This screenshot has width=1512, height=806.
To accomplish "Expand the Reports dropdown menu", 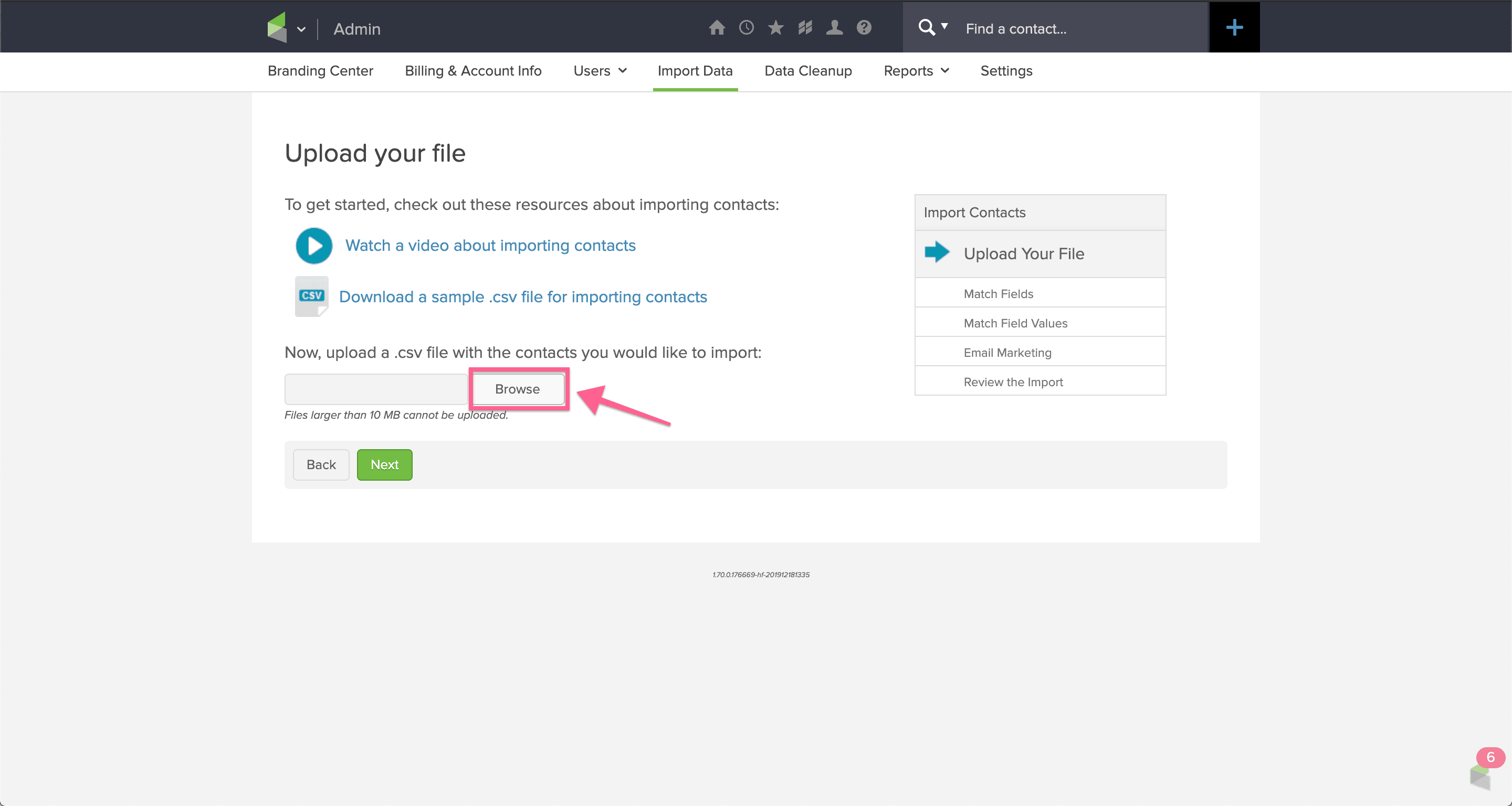I will [x=916, y=71].
